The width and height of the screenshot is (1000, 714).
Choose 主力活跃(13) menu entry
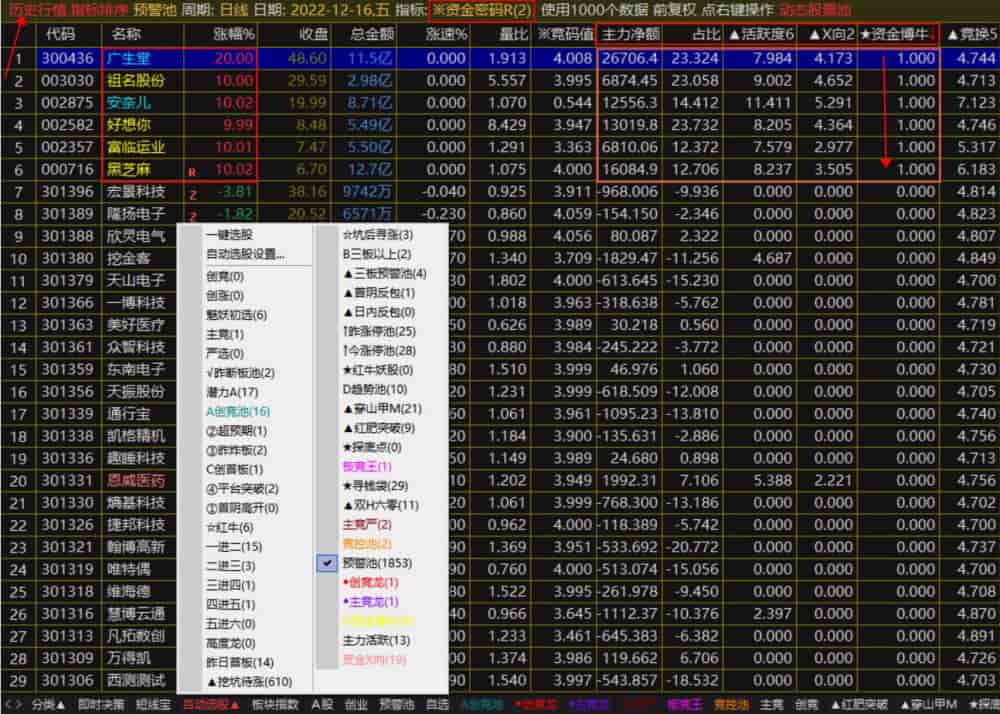[376, 641]
